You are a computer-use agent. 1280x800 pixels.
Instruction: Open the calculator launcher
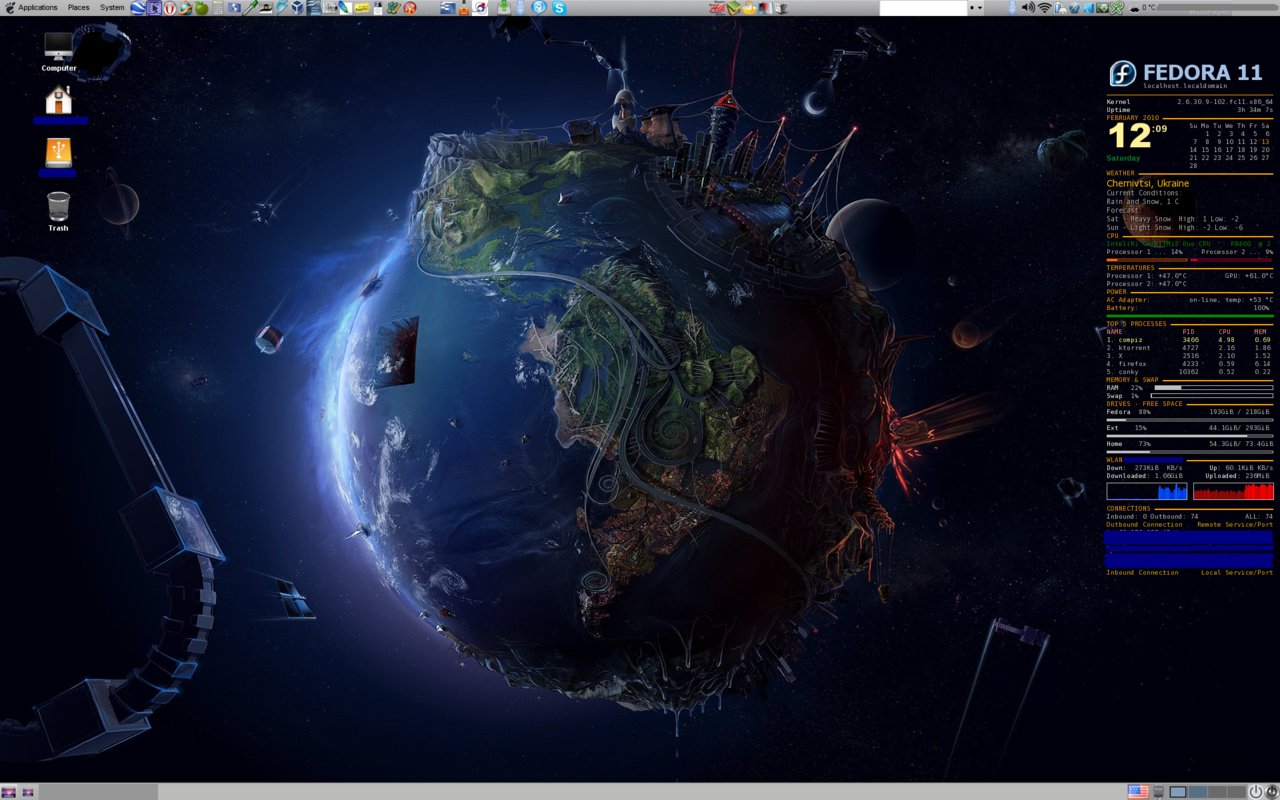coord(217,8)
